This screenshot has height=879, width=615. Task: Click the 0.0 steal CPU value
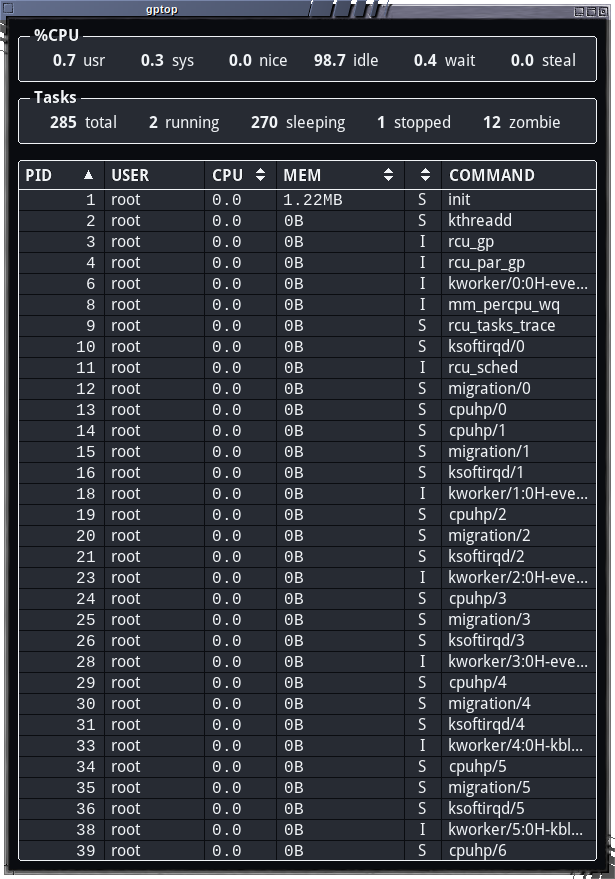coord(543,61)
